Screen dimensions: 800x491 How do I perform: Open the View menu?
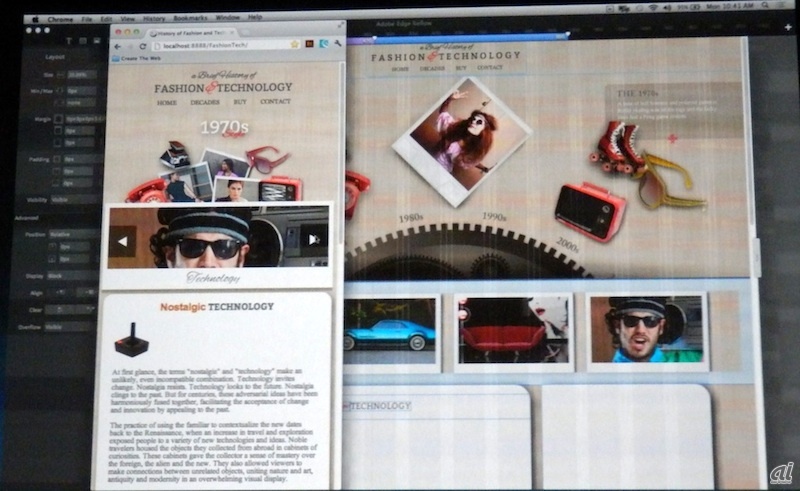point(128,19)
